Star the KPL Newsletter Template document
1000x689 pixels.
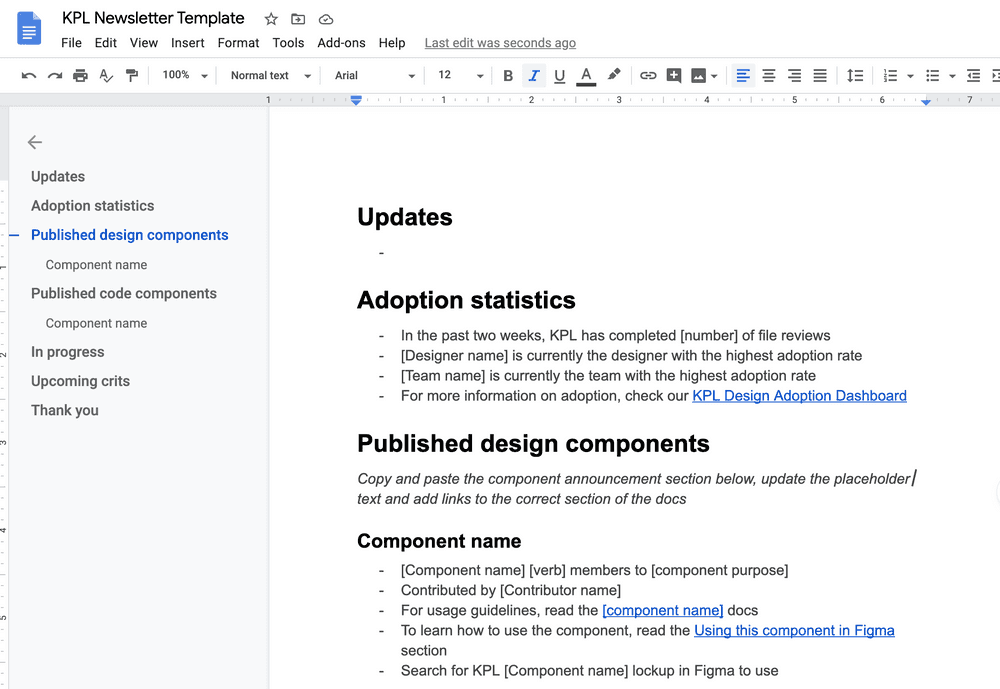[270, 18]
